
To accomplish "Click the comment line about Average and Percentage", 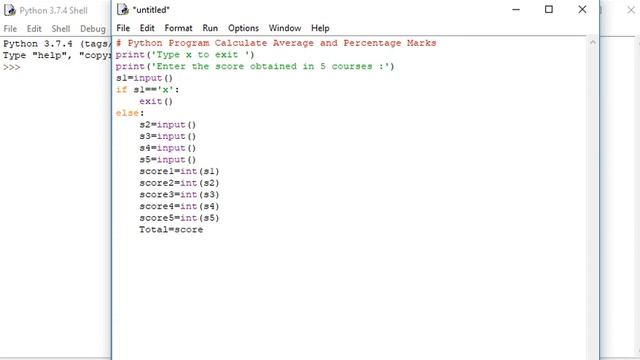I will pos(276,43).
